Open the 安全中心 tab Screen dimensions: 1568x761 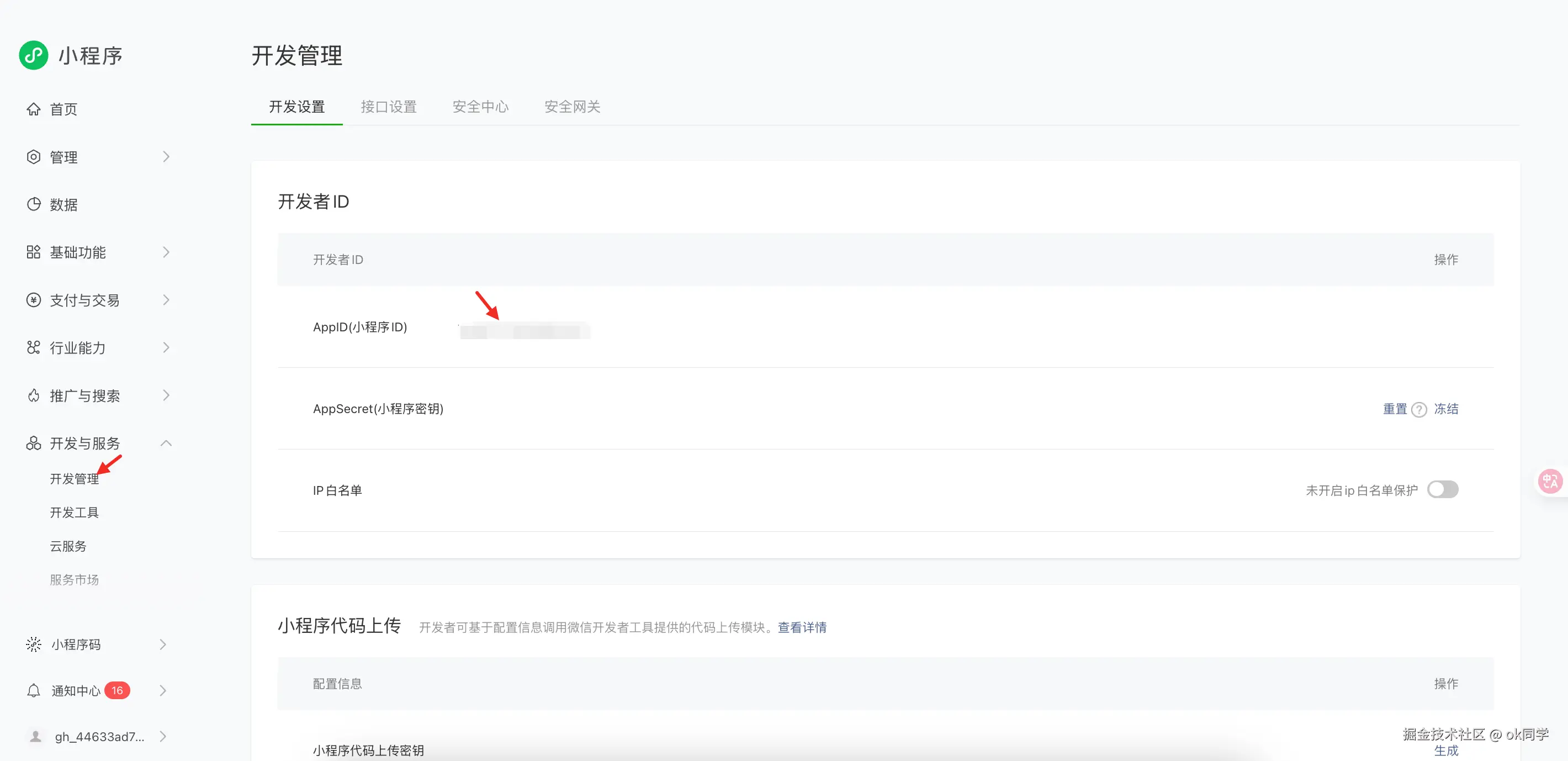coord(480,107)
